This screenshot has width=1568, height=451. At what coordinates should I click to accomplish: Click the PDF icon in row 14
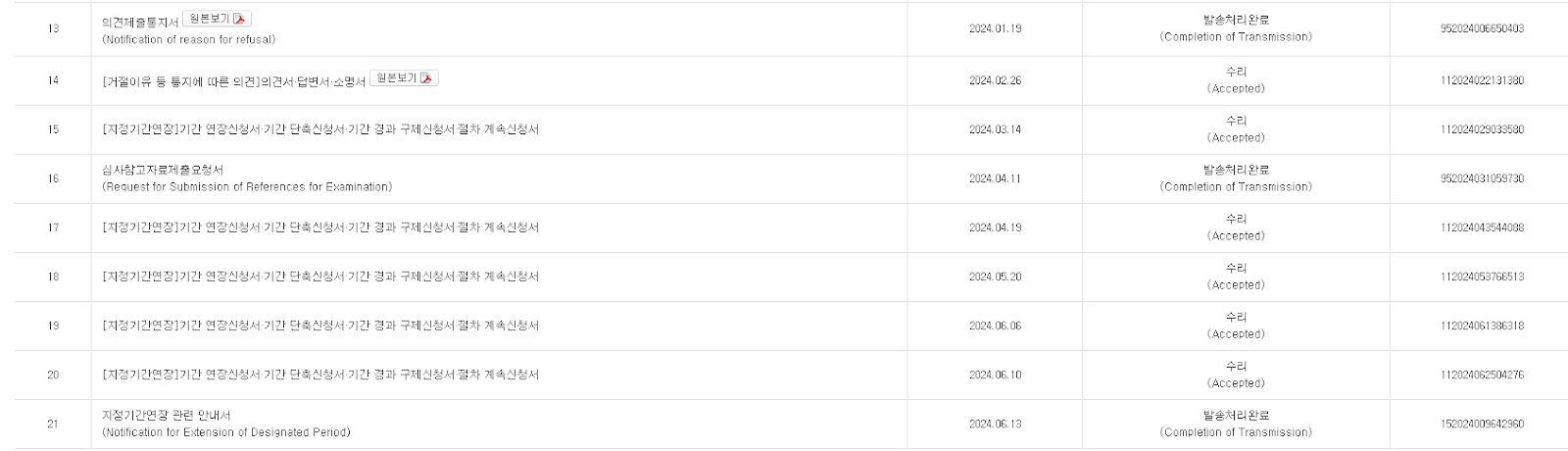click(426, 78)
